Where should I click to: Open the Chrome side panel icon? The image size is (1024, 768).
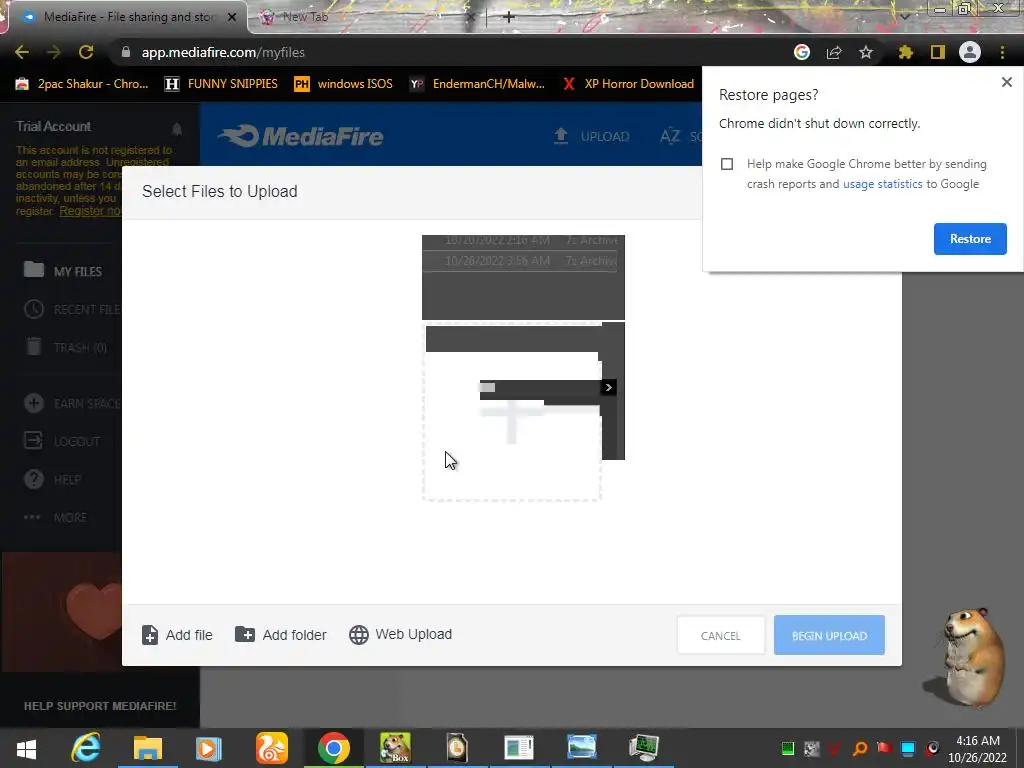coord(938,52)
